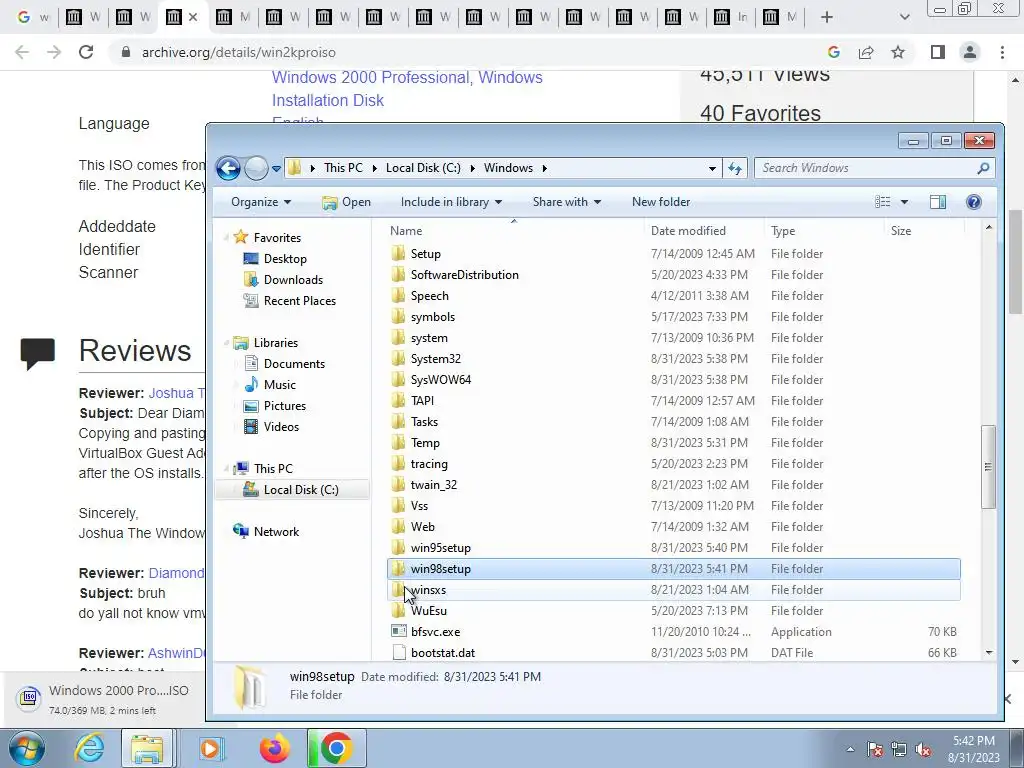Toggle the preview pane
The image size is (1024, 768).
pos(938,202)
